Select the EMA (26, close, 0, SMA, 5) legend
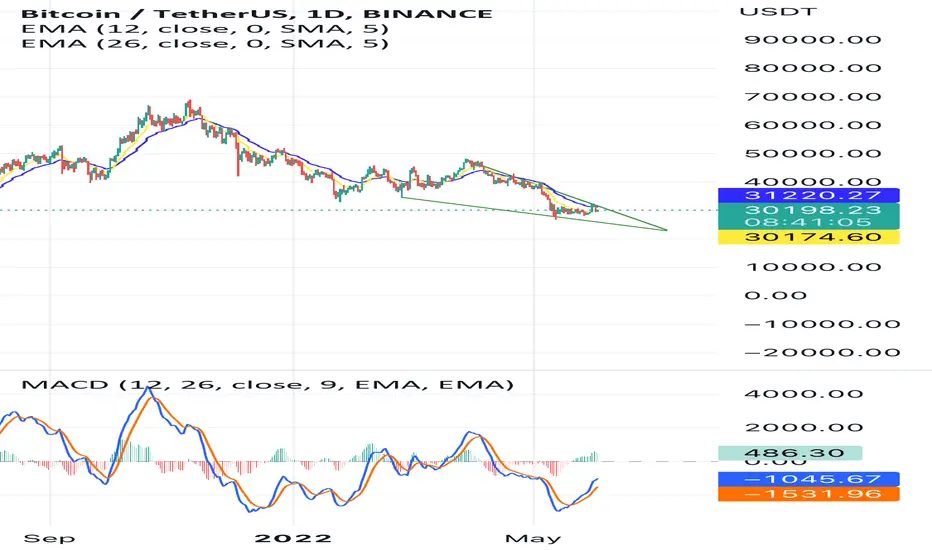Screen dimensions: 932x550 204,43
